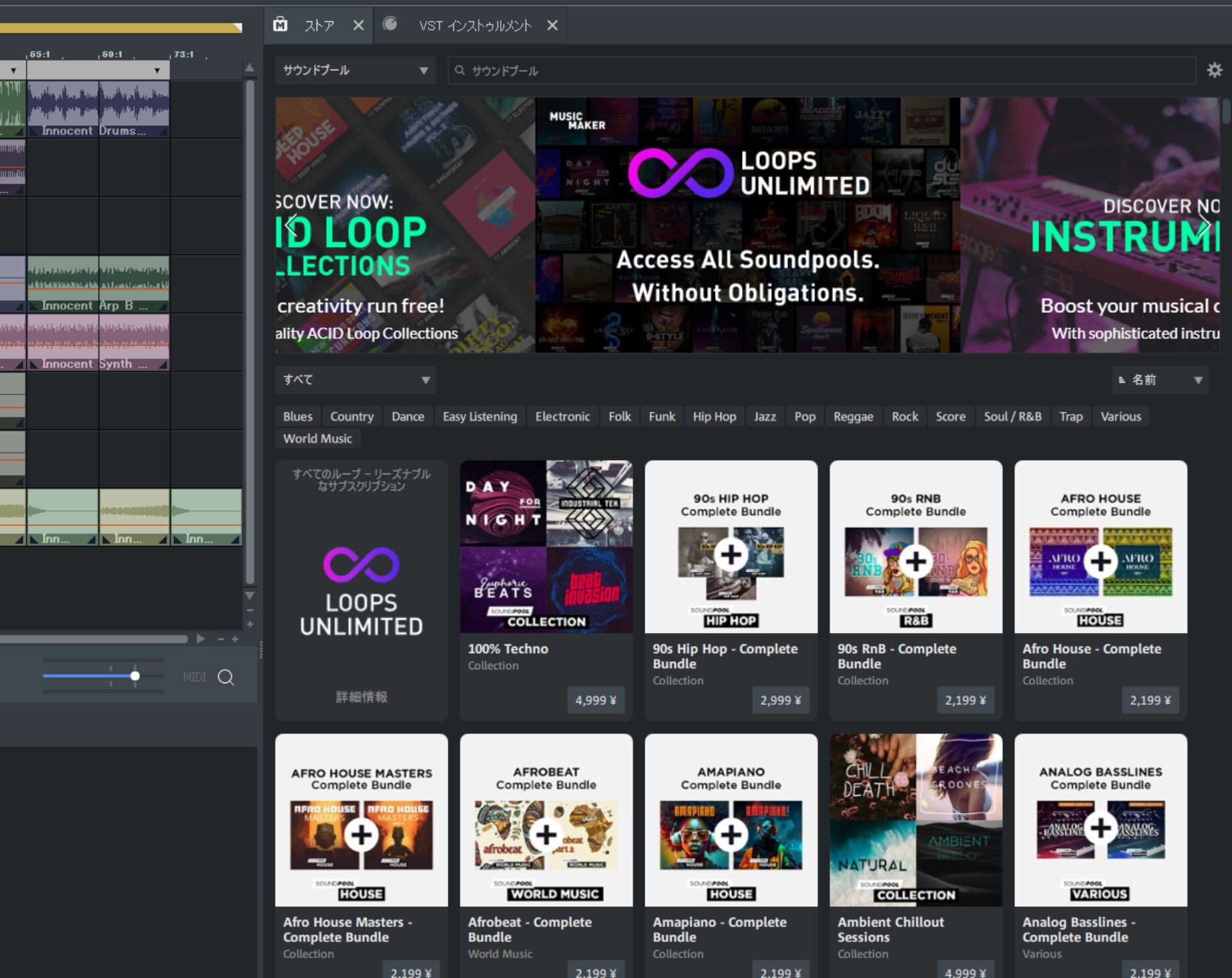This screenshot has height=978, width=1232.
Task: Select the Innocent Drums audio clip
Action: (x=98, y=110)
